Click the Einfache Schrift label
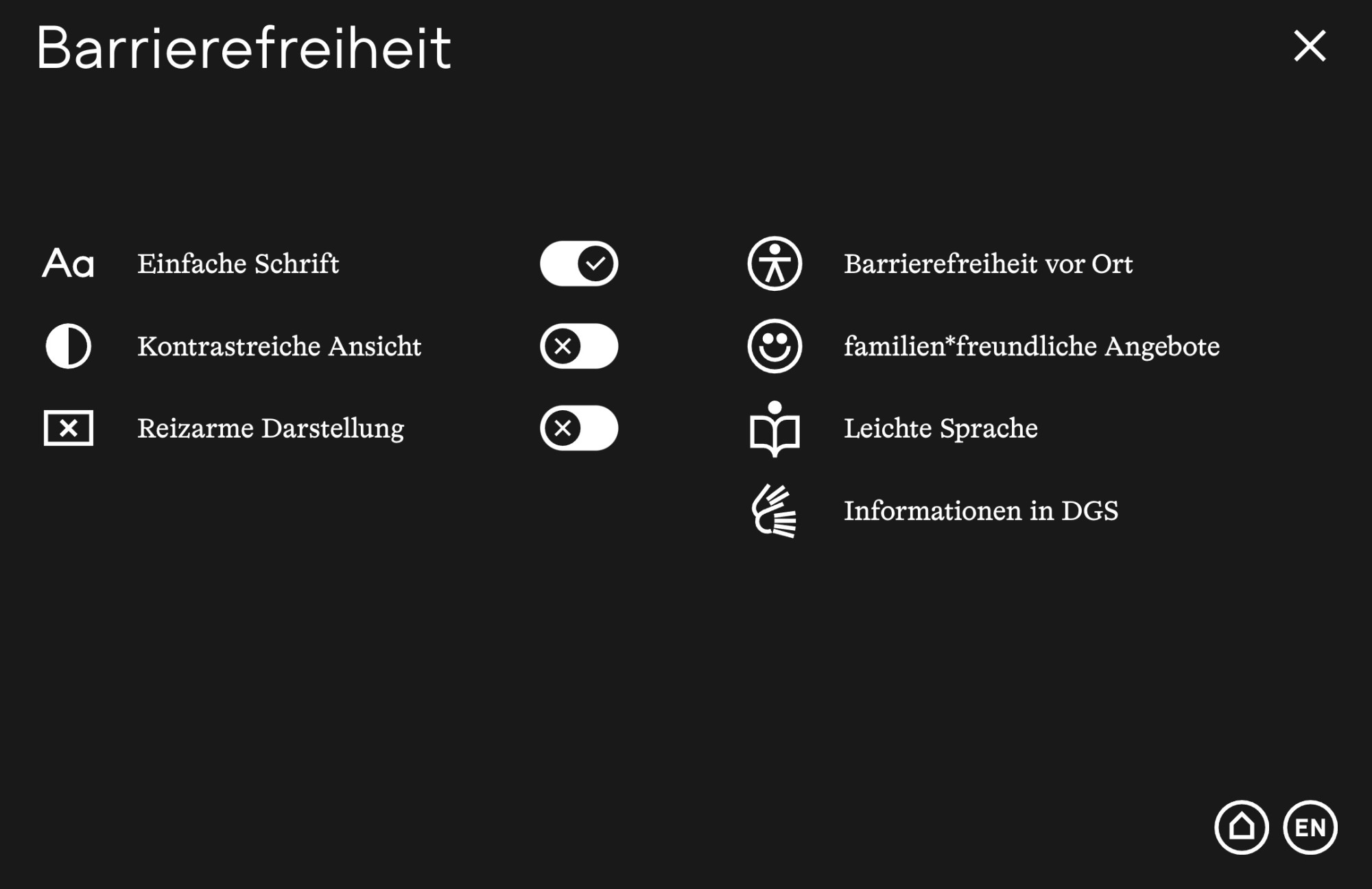1372x889 pixels. pos(238,264)
